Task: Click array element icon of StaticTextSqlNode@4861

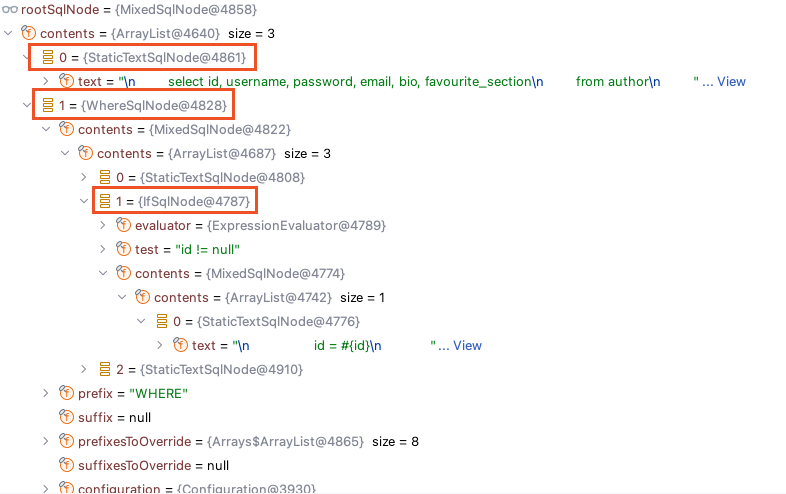Action: coord(48,57)
